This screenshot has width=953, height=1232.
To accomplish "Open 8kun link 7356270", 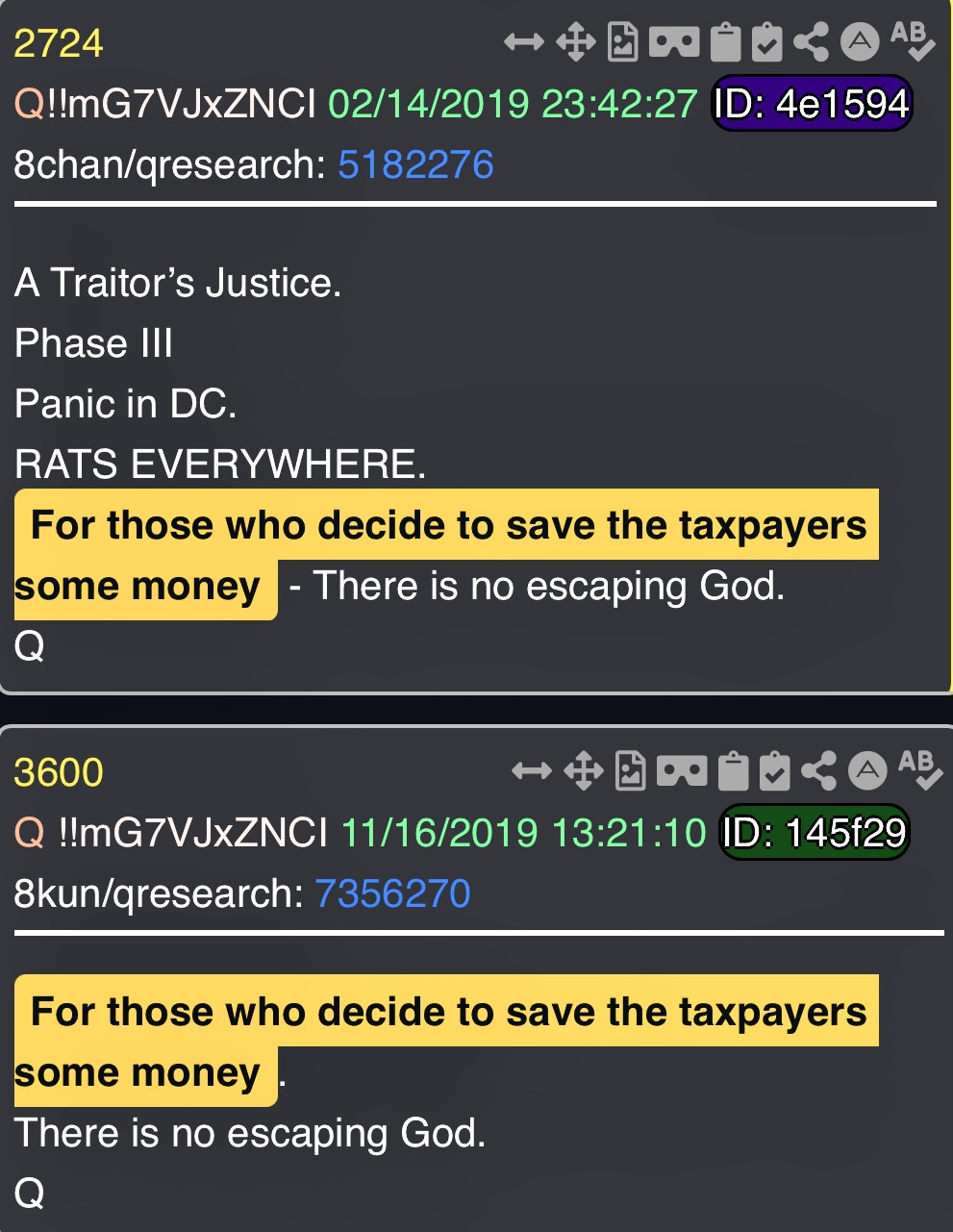I will 392,894.
